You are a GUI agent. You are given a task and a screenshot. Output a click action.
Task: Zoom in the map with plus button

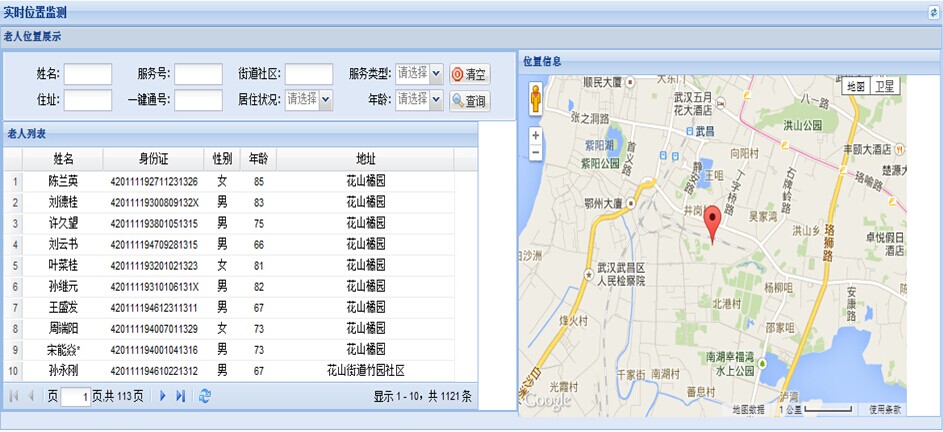[536, 135]
